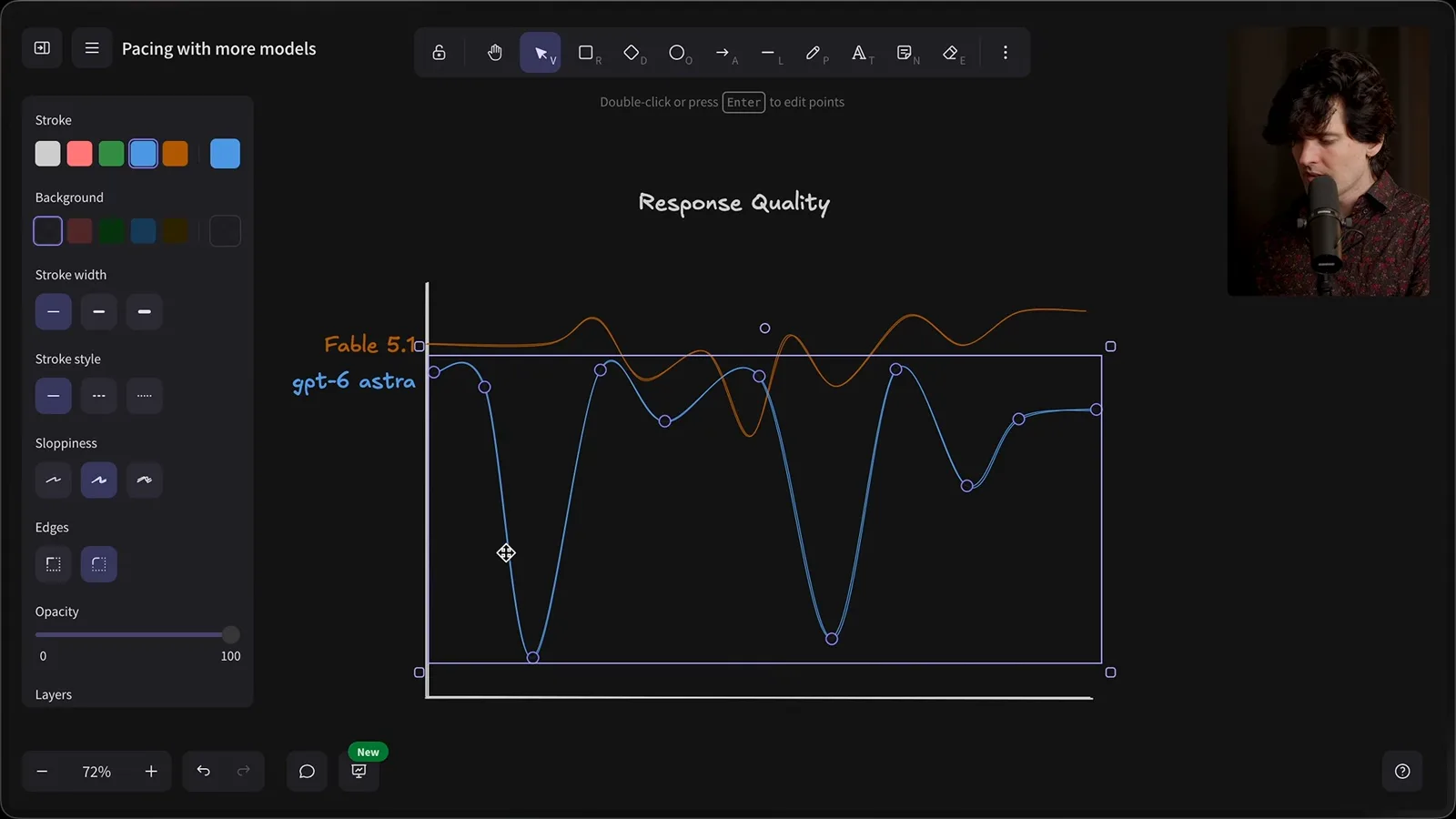Open the New presentation feature

359,772
